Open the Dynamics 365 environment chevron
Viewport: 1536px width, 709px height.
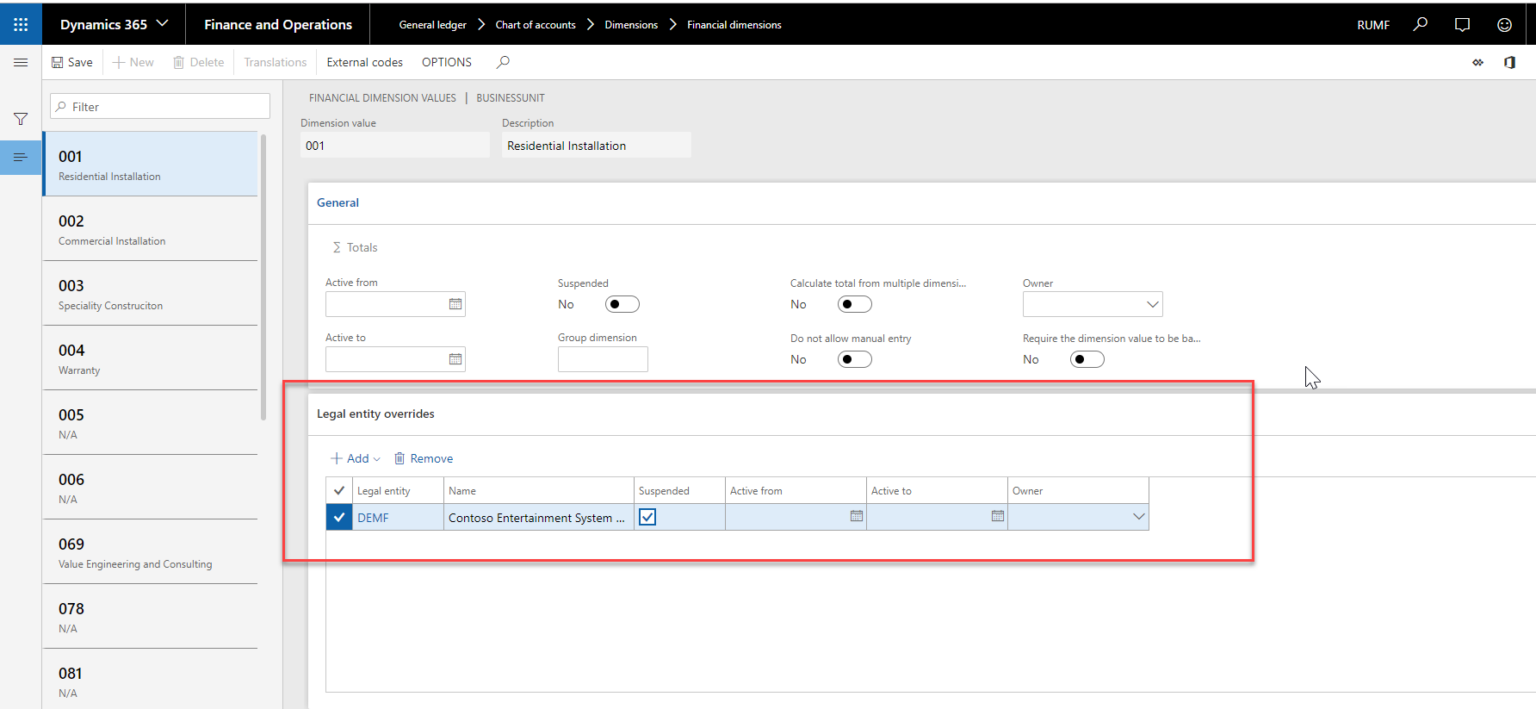[x=165, y=24]
